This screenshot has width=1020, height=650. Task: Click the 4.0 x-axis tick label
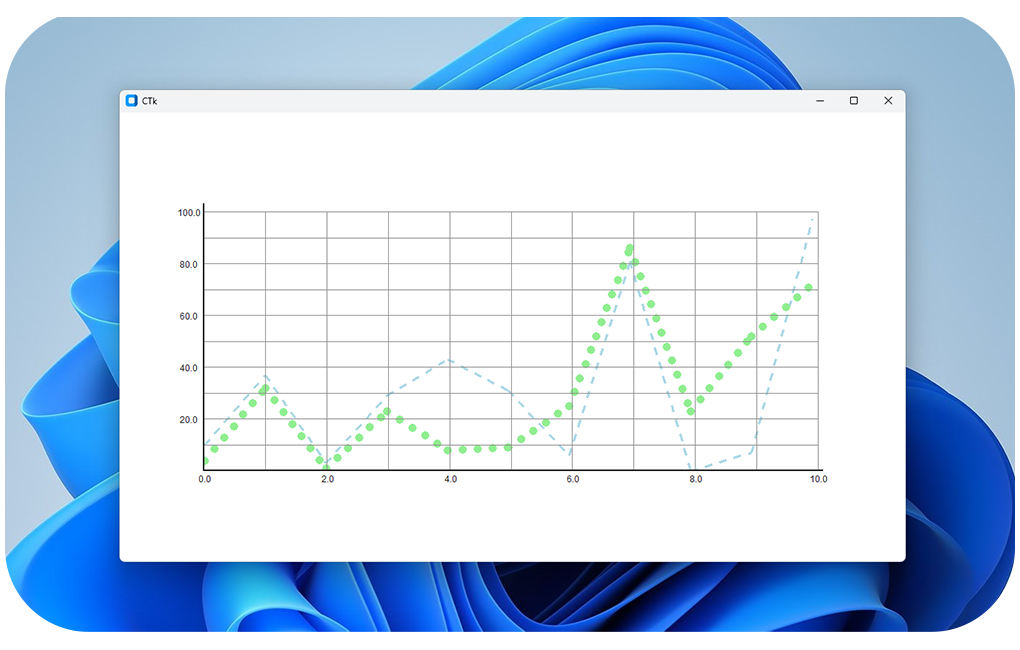pyautogui.click(x=450, y=480)
